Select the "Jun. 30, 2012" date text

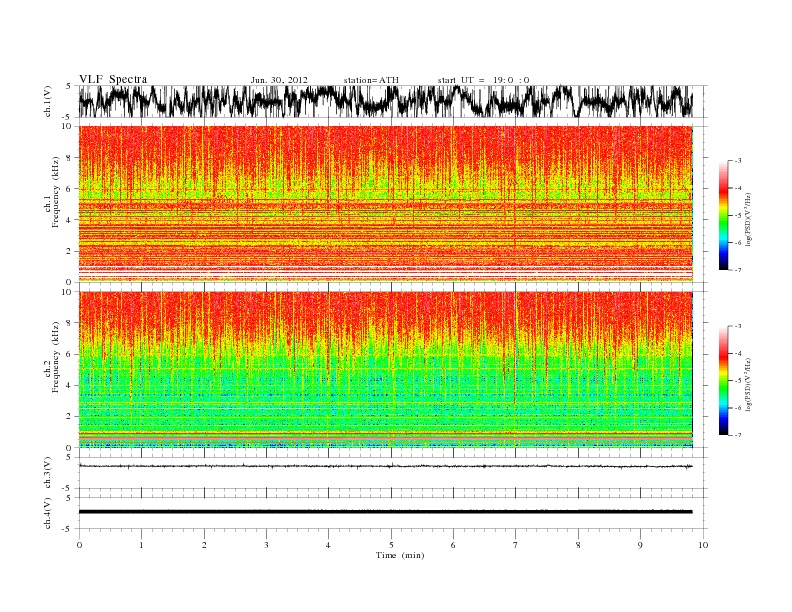coord(279,80)
